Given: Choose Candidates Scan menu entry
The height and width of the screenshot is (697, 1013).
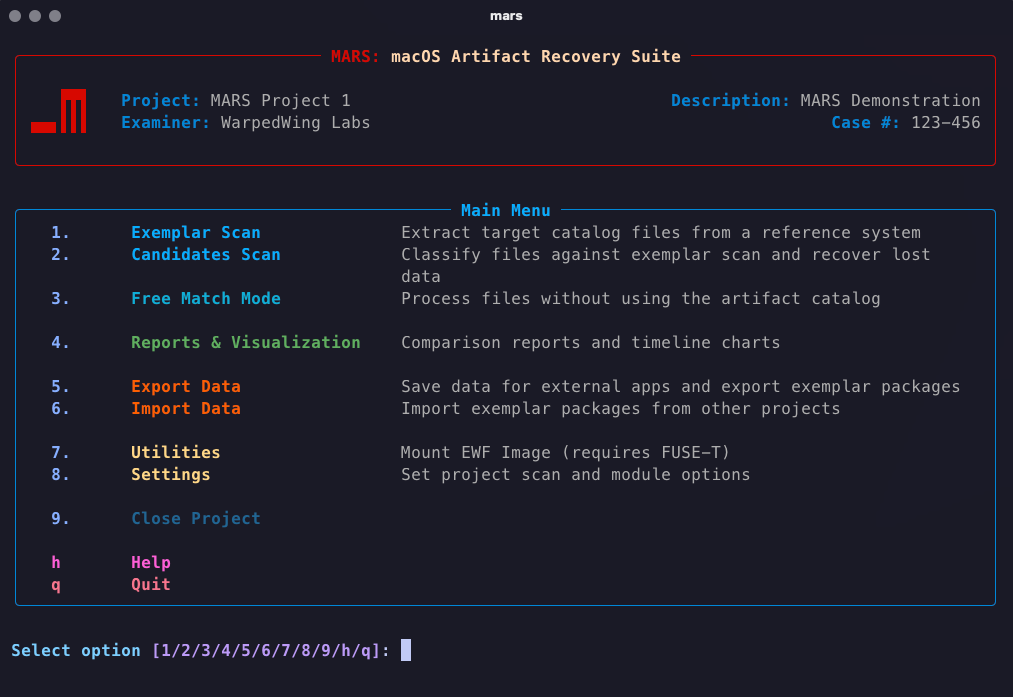Looking at the screenshot, I should click(x=205, y=255).
